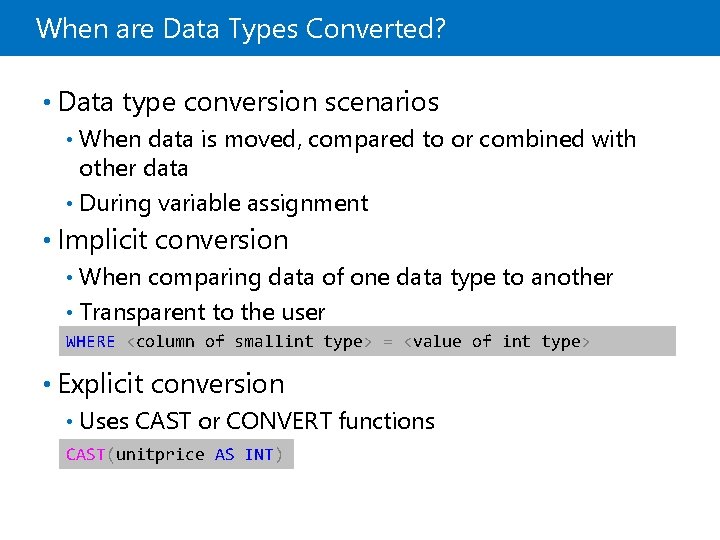Screen dimensions: 720x540
Task: Click the 'Implicit conversion' heading
Action: (x=173, y=240)
